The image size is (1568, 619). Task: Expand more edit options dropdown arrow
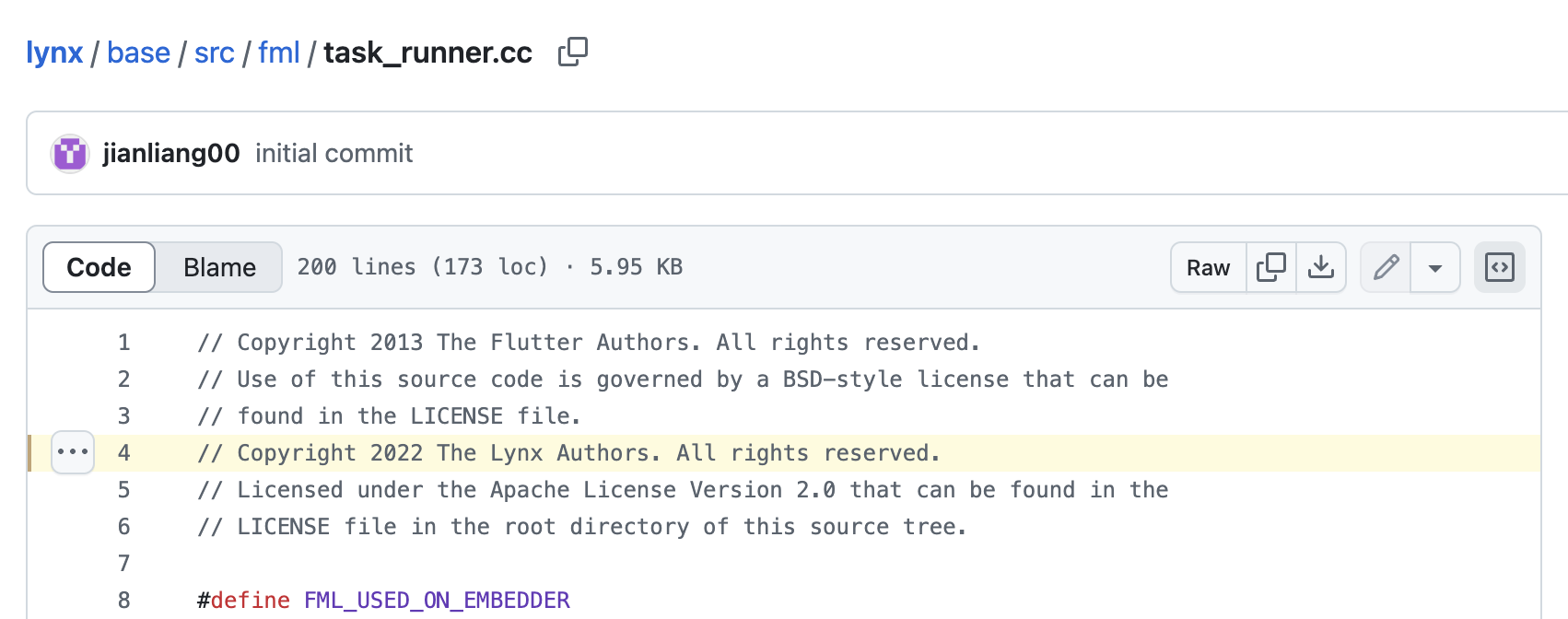[1435, 267]
